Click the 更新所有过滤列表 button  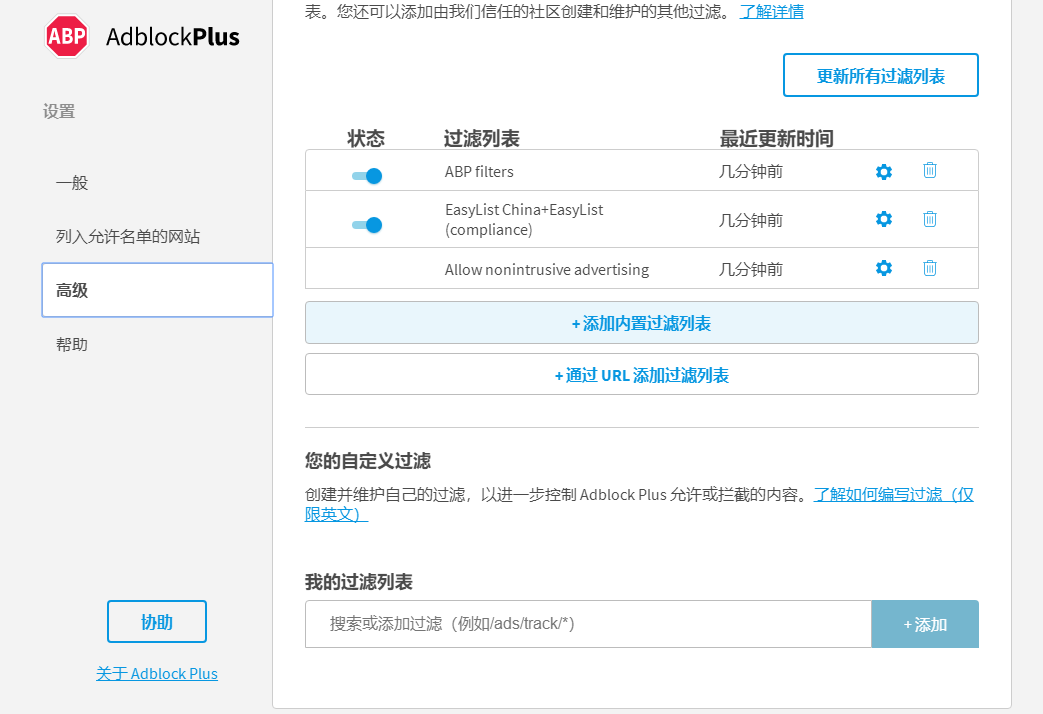880,74
